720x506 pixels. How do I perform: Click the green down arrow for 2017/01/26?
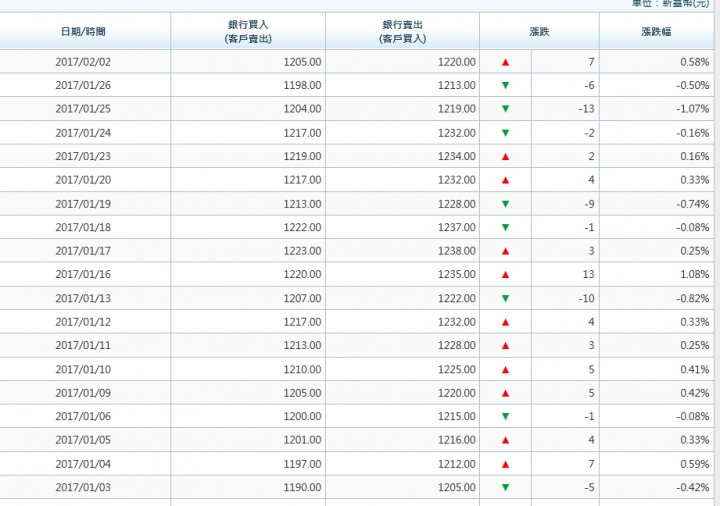point(506,85)
